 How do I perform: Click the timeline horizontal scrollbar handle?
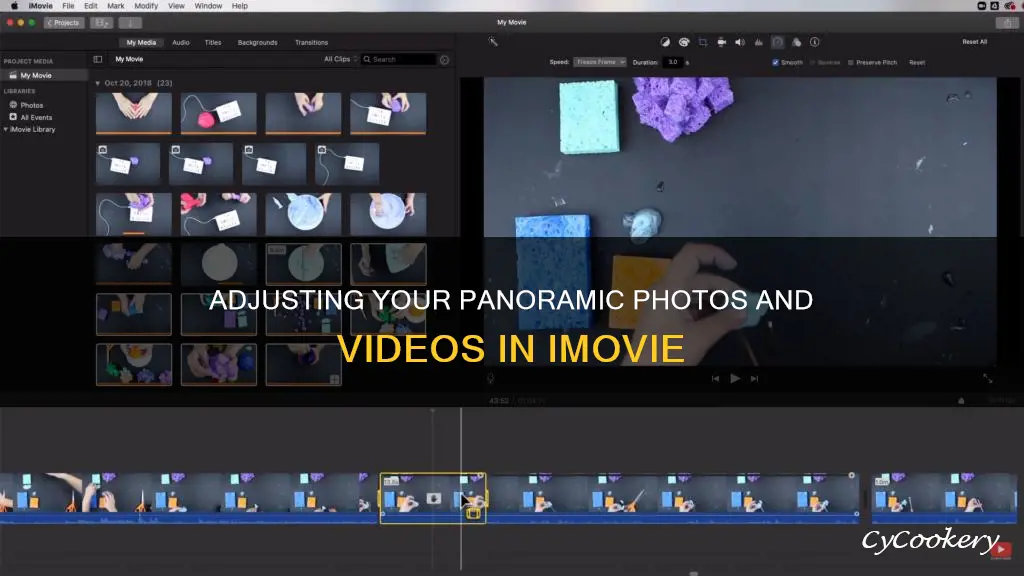(694, 573)
